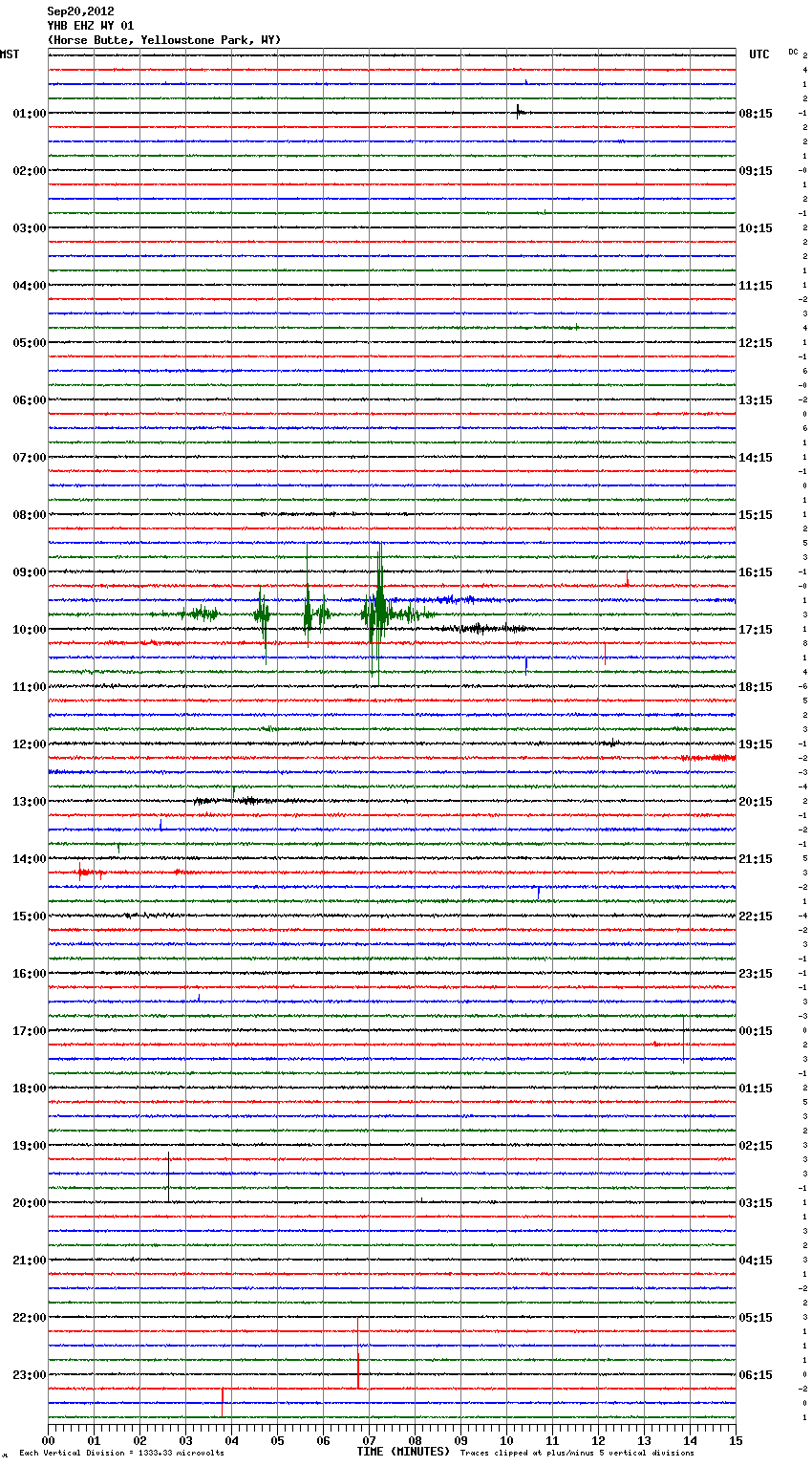812x1466 pixels.
Task: Click the 08:15 UTC time label
Action: tap(756, 114)
